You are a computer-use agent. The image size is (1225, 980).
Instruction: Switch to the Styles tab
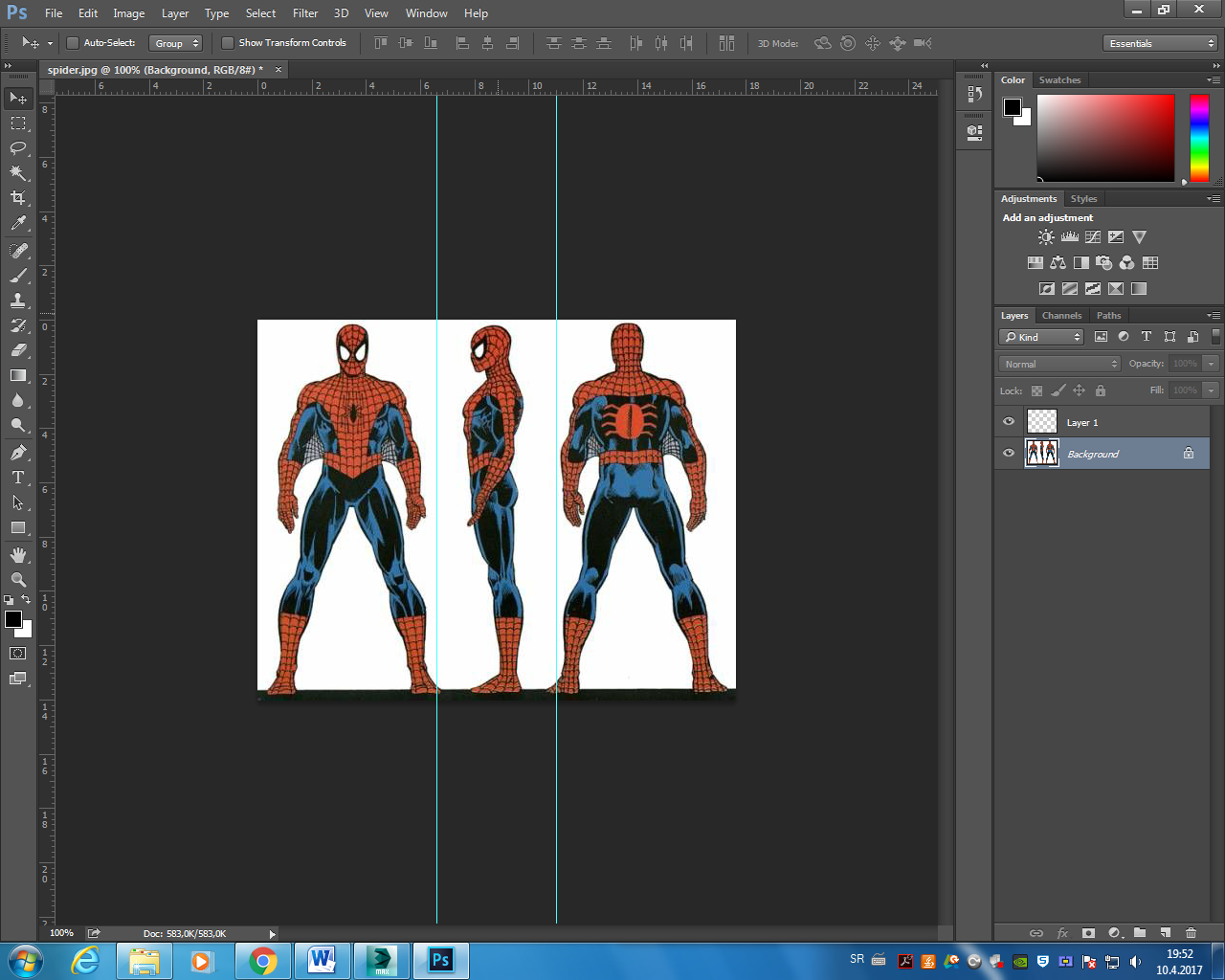coord(1083,198)
